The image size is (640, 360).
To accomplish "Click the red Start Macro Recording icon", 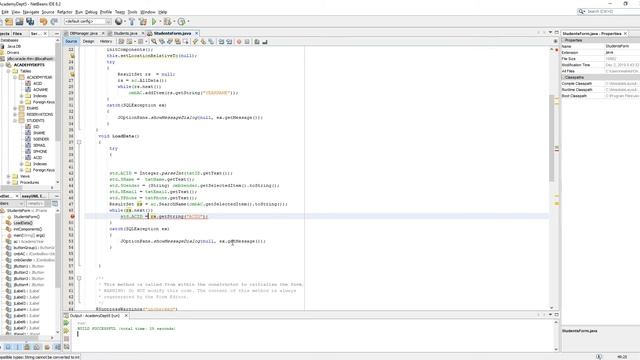I will [x=239, y=41].
